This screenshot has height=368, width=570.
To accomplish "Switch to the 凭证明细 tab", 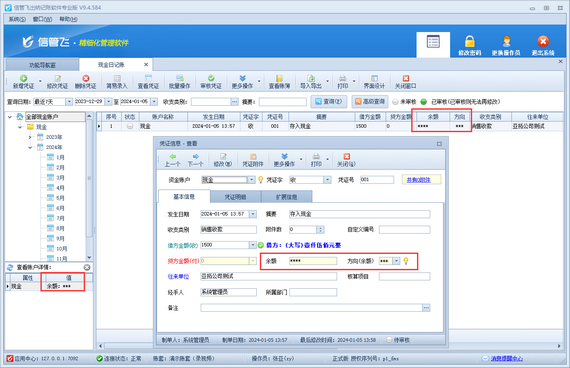I will [x=236, y=197].
